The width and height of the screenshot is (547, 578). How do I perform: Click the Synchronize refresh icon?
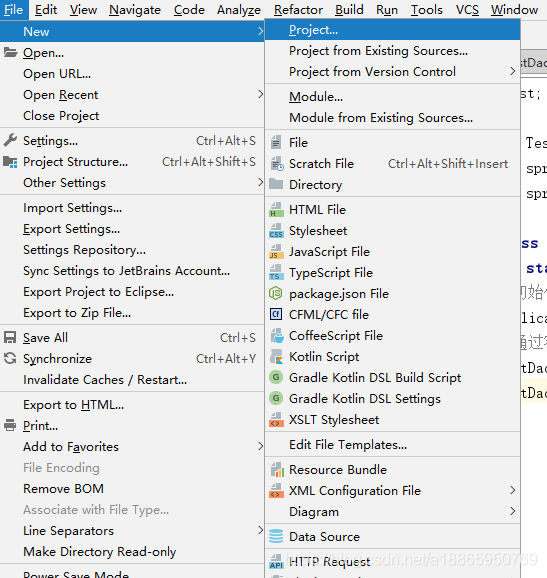(x=10, y=358)
